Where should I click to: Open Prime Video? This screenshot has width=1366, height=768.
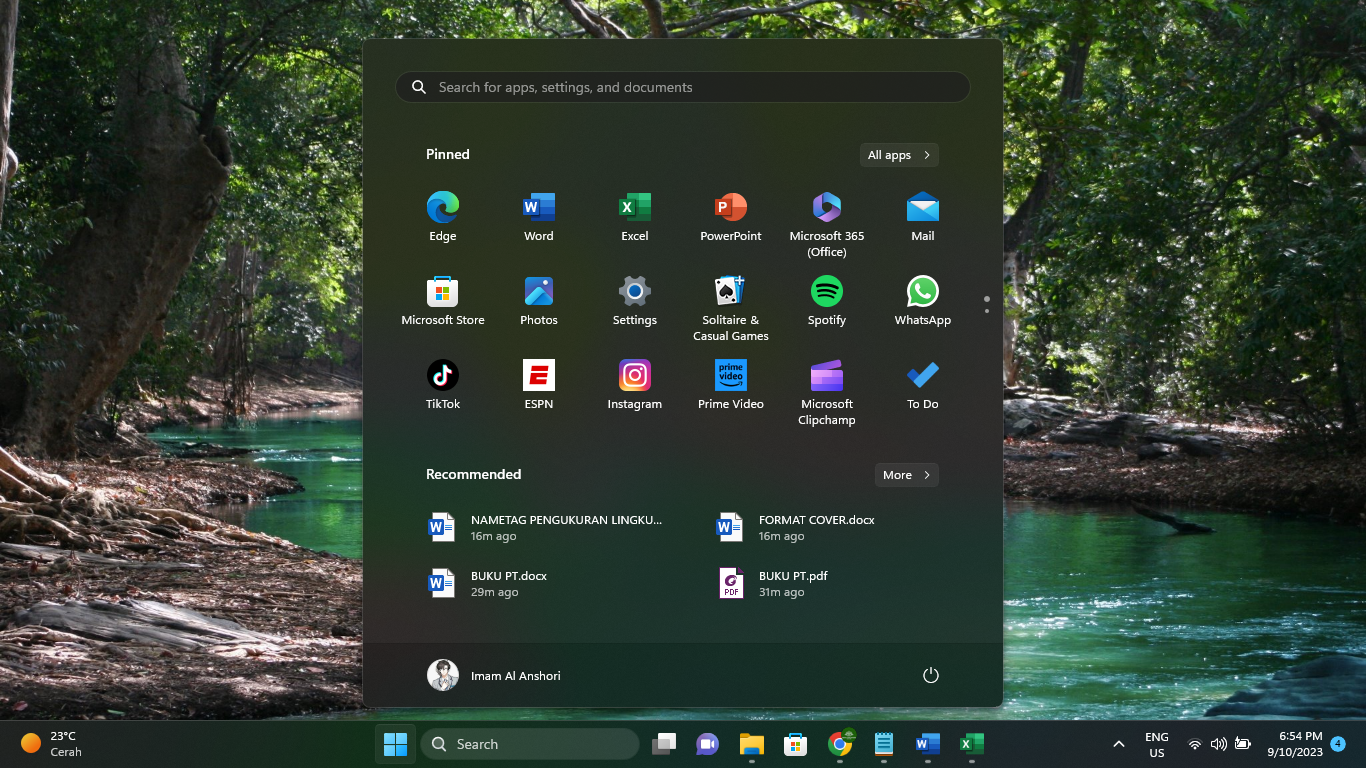[731, 385]
